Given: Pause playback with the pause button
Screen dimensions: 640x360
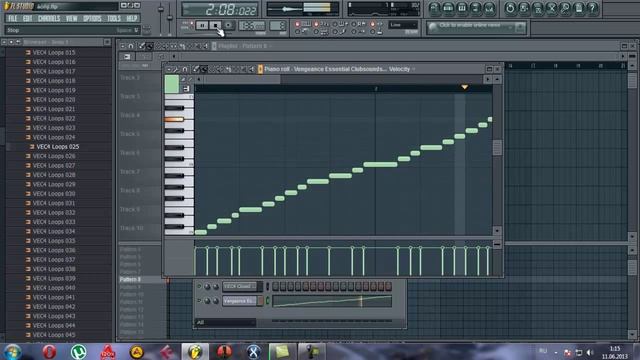Looking at the screenshot, I should [x=202, y=25].
